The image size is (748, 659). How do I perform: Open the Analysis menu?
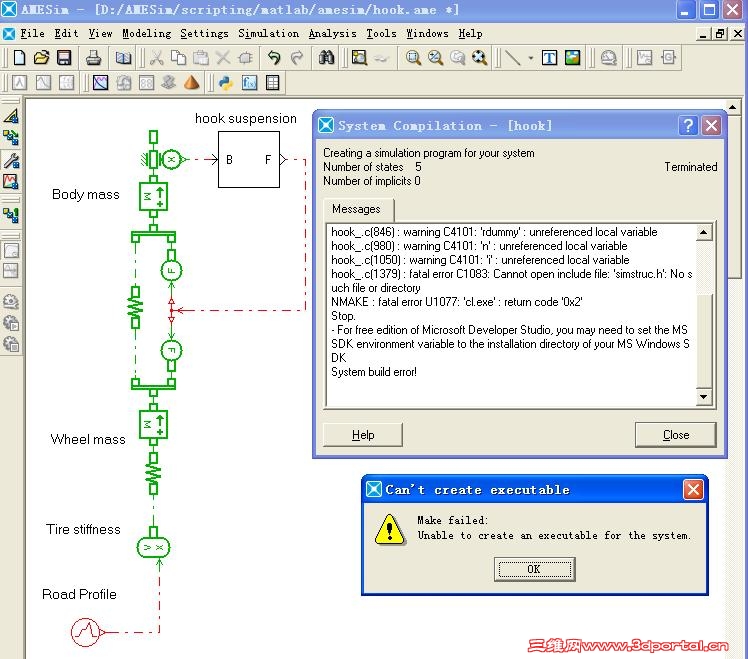(332, 33)
